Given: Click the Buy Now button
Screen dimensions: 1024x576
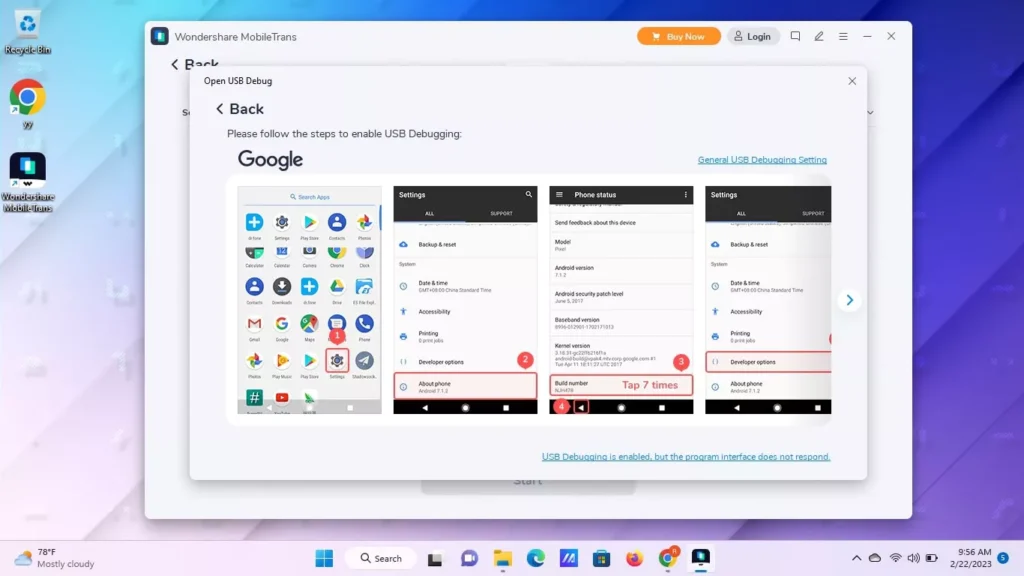Looking at the screenshot, I should pyautogui.click(x=678, y=35).
